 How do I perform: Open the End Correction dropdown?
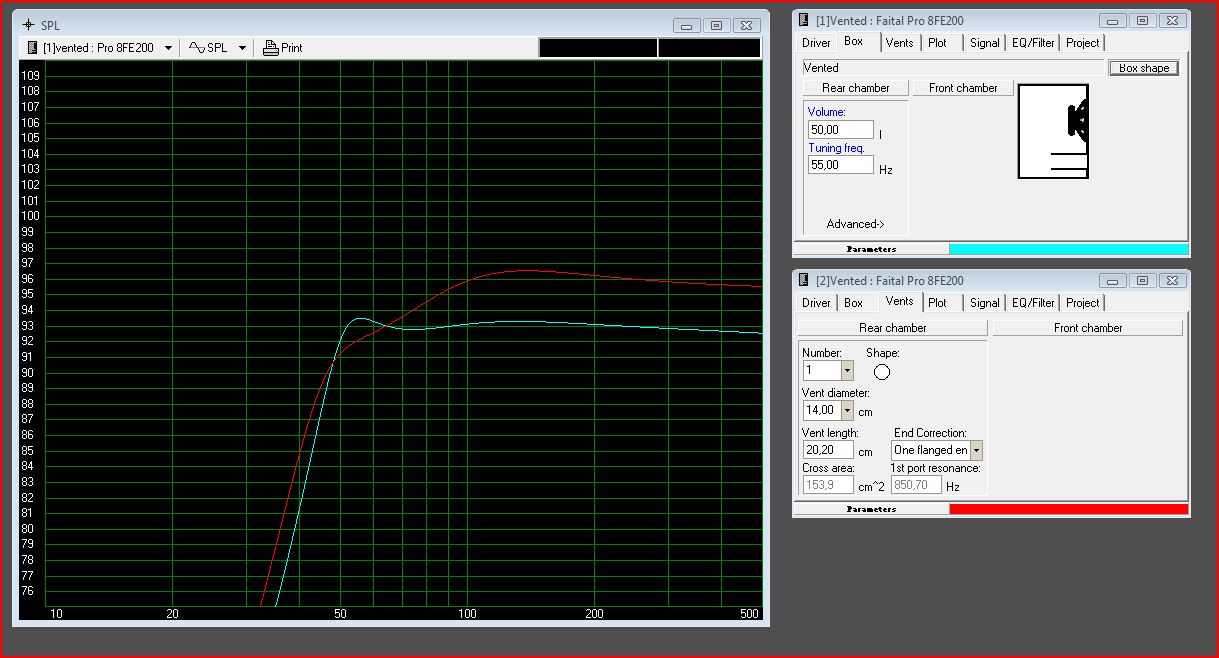[x=976, y=451]
